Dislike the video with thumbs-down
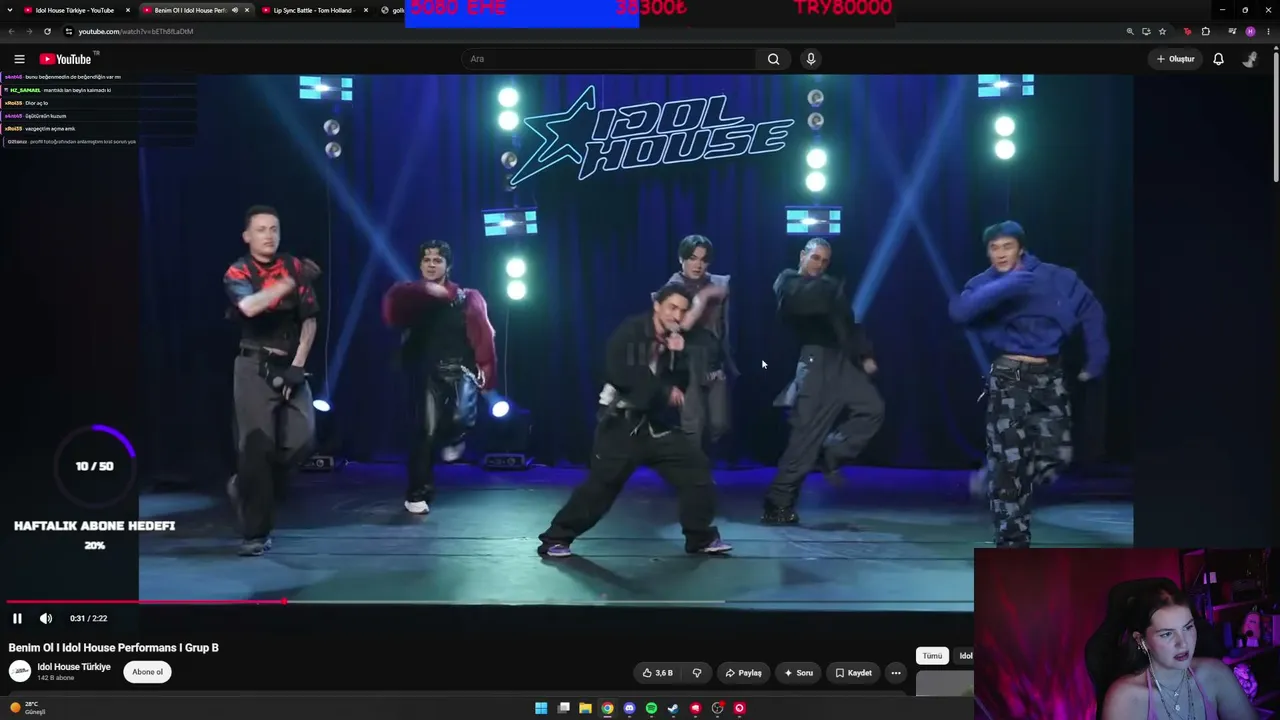The width and height of the screenshot is (1280, 720). coord(697,673)
